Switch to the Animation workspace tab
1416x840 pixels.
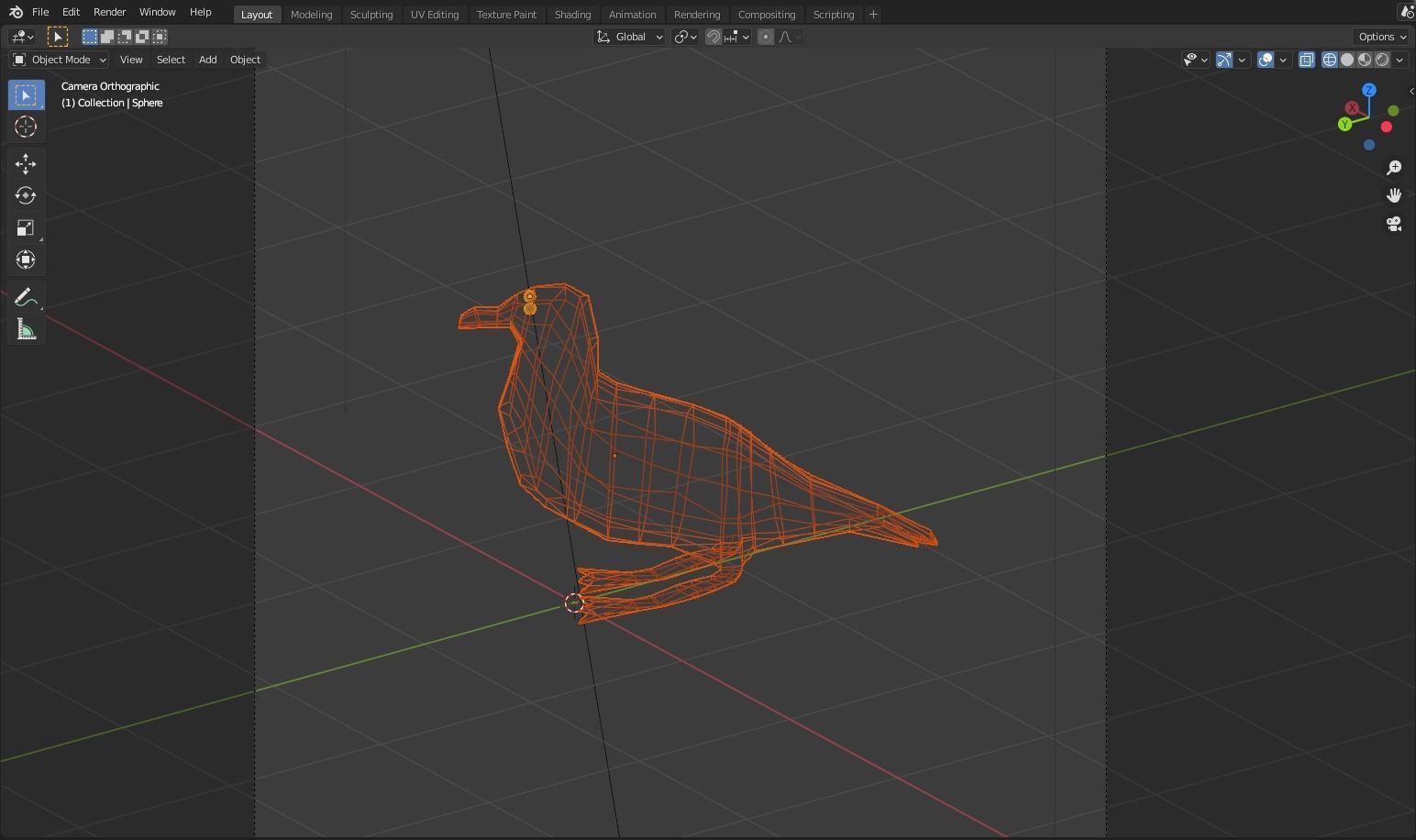632,15
